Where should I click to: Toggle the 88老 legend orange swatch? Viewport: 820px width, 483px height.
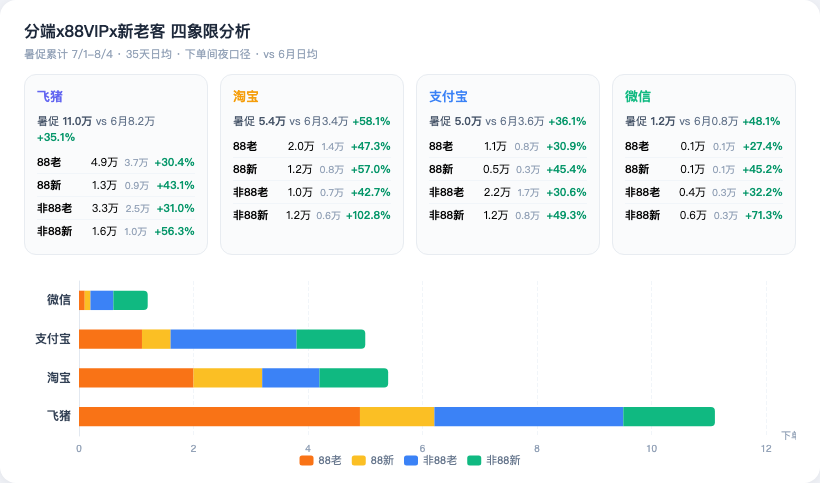tap(306, 461)
